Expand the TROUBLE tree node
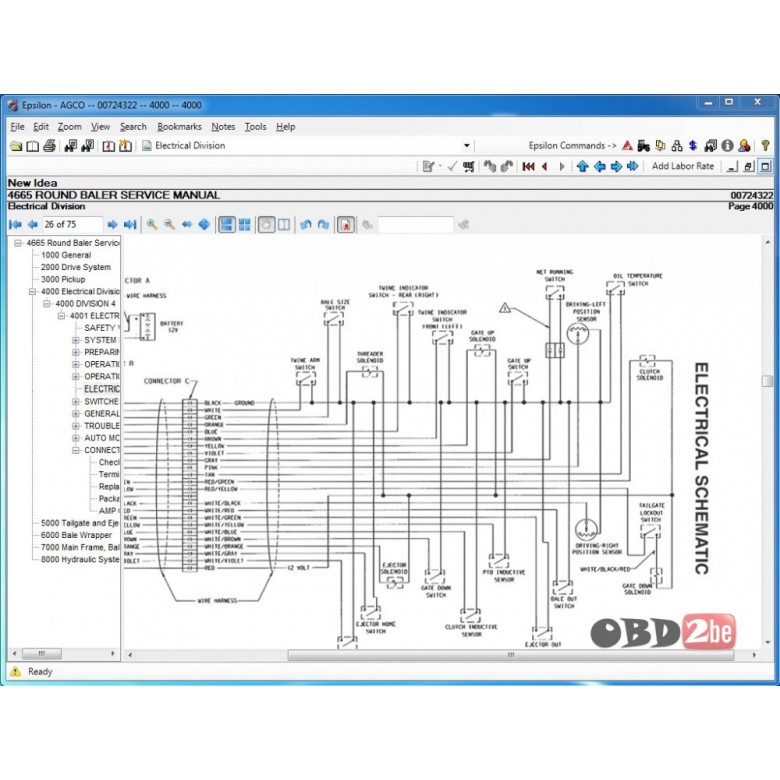Image resolution: width=780 pixels, height=780 pixels. pos(76,426)
